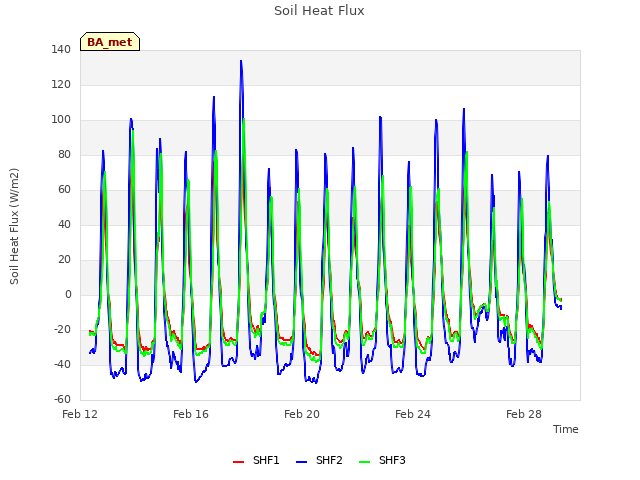Click the BA_met label tag
Viewport: 640px width, 480px height.
(x=110, y=42)
